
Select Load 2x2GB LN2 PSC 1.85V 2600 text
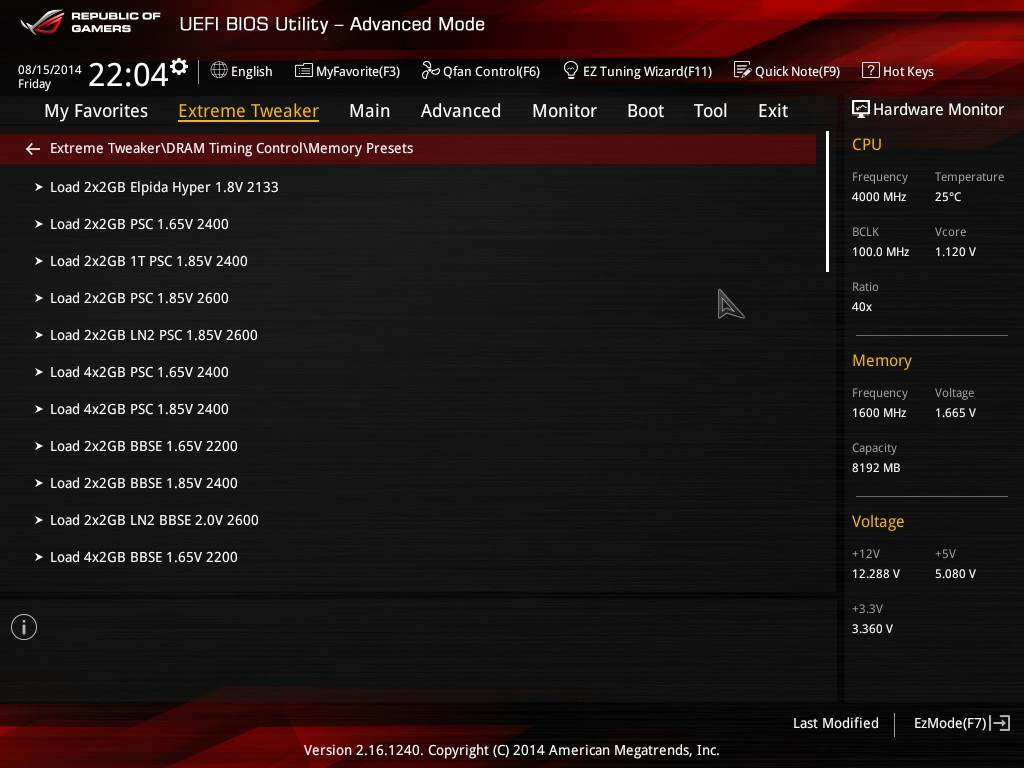click(153, 335)
